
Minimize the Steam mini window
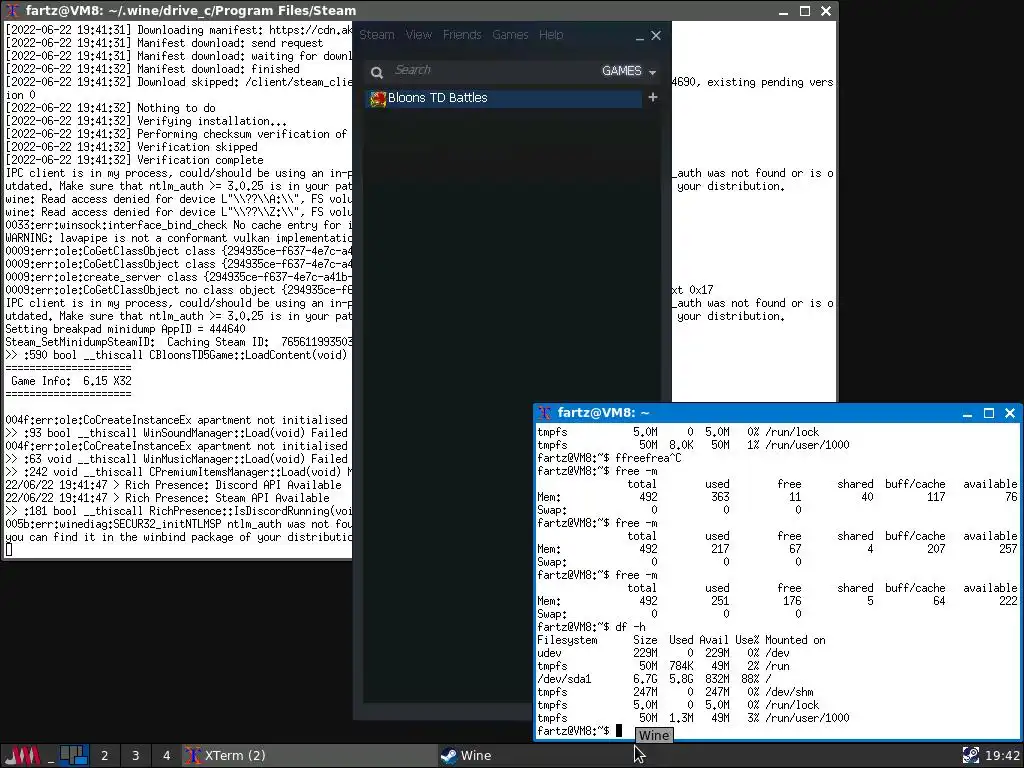point(640,37)
